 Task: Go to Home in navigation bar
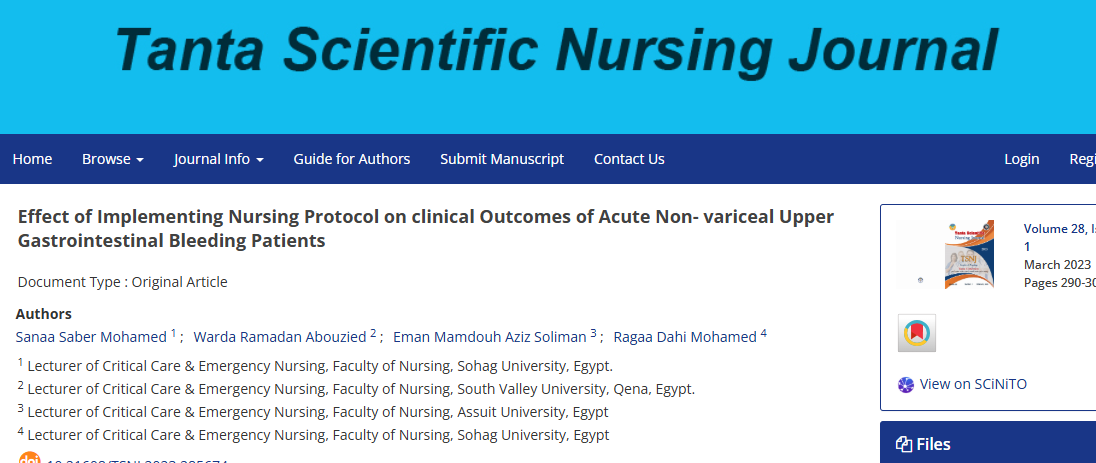[32, 159]
